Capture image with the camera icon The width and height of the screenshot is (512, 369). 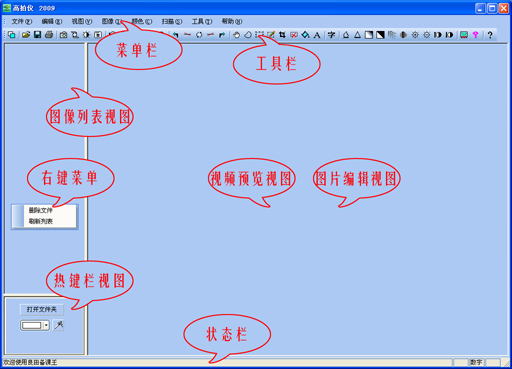63,35
